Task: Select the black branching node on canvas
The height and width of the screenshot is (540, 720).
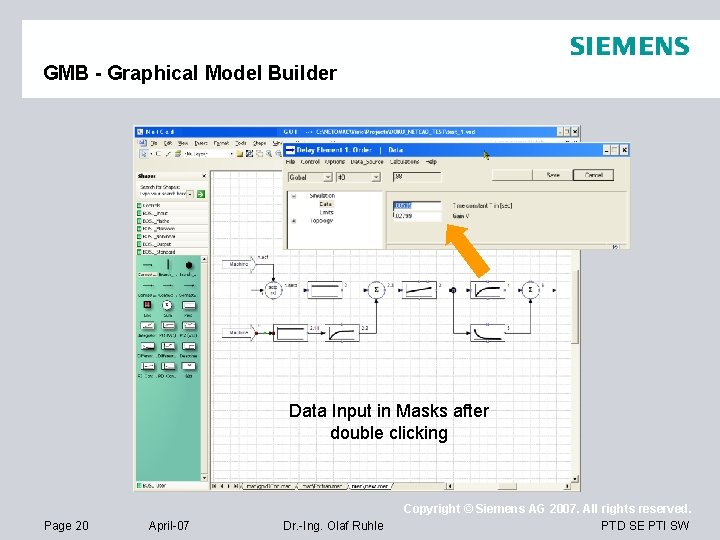Action: click(x=453, y=290)
